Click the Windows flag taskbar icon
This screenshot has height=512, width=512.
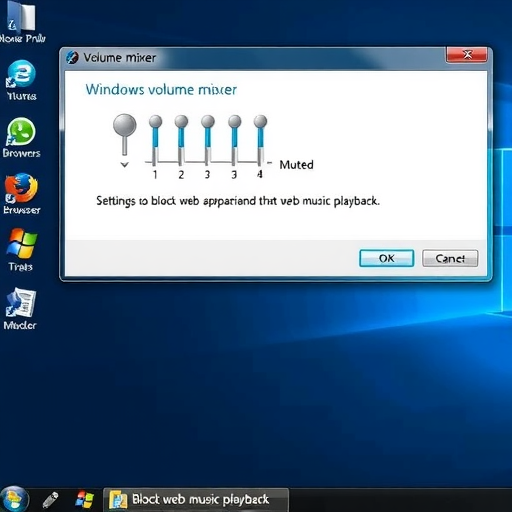85,499
